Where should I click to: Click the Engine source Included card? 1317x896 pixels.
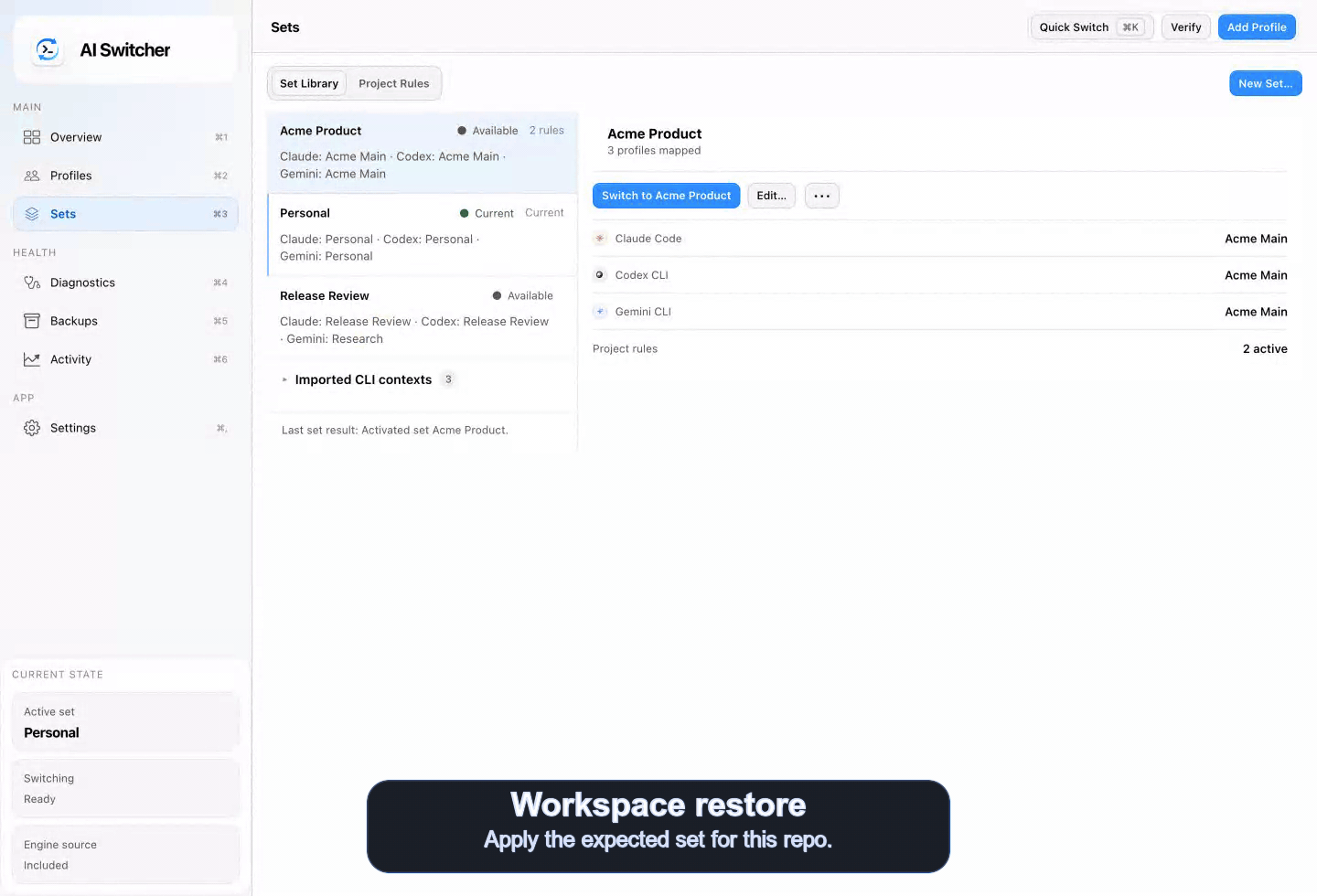[x=125, y=855]
